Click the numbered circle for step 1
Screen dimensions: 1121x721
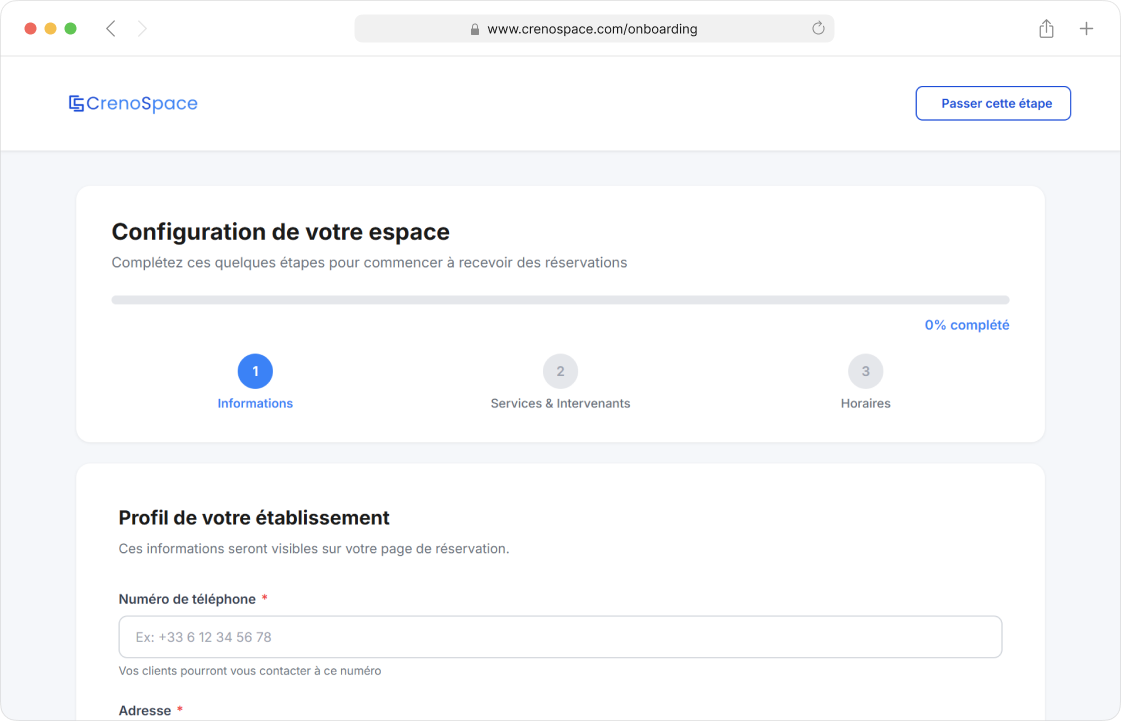tap(255, 370)
